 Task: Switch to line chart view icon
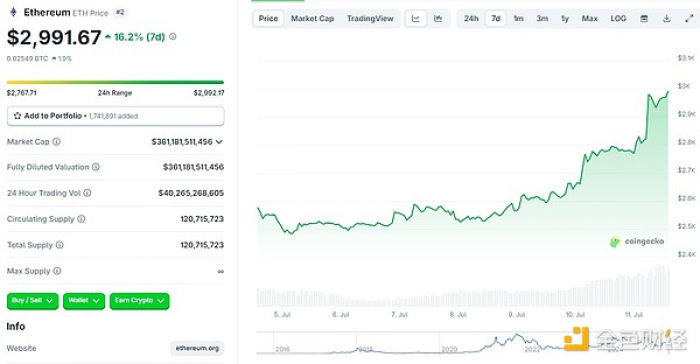pyautogui.click(x=416, y=19)
